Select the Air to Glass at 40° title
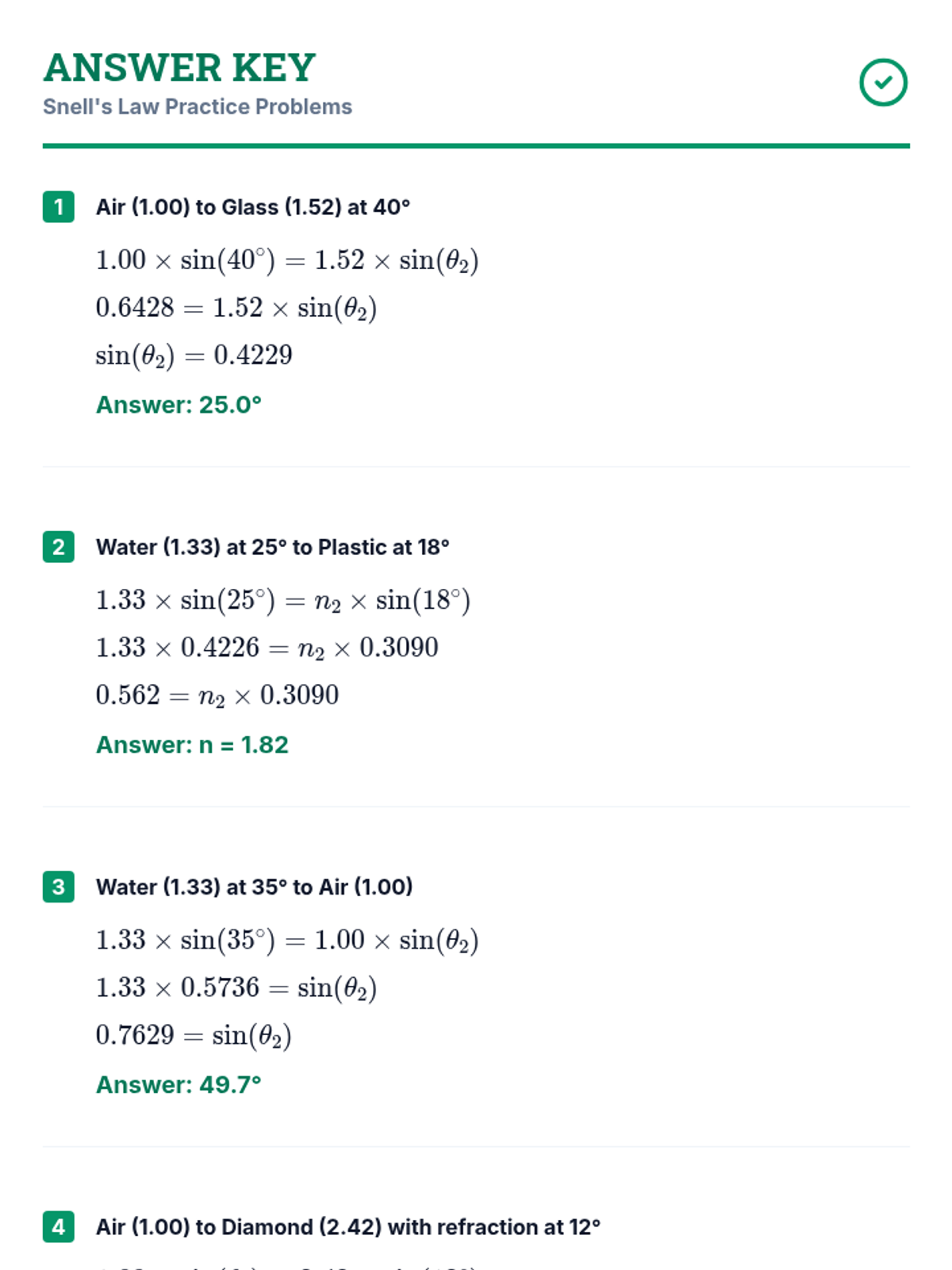 tap(253, 207)
